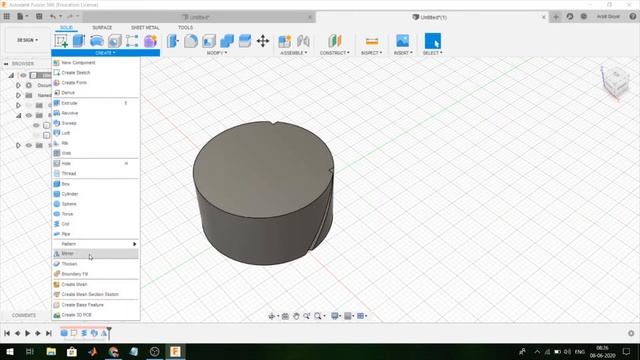Click the Create dropdown header button
This screenshot has width=640, height=360.
pos(105,53)
